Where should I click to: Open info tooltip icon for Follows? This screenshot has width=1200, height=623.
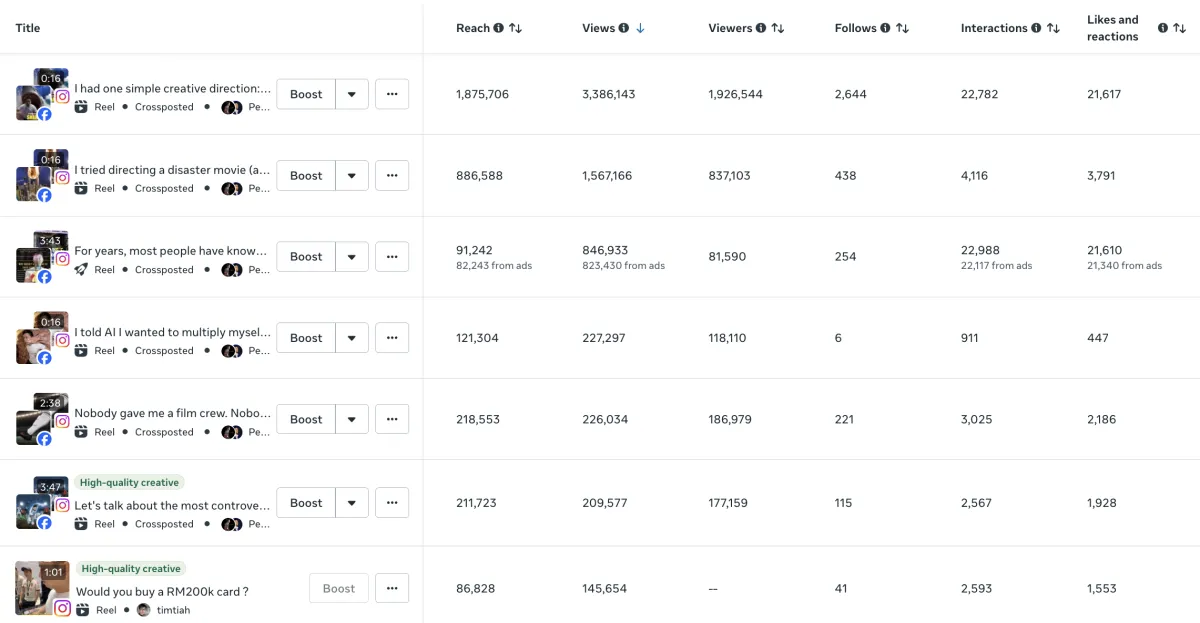point(886,28)
